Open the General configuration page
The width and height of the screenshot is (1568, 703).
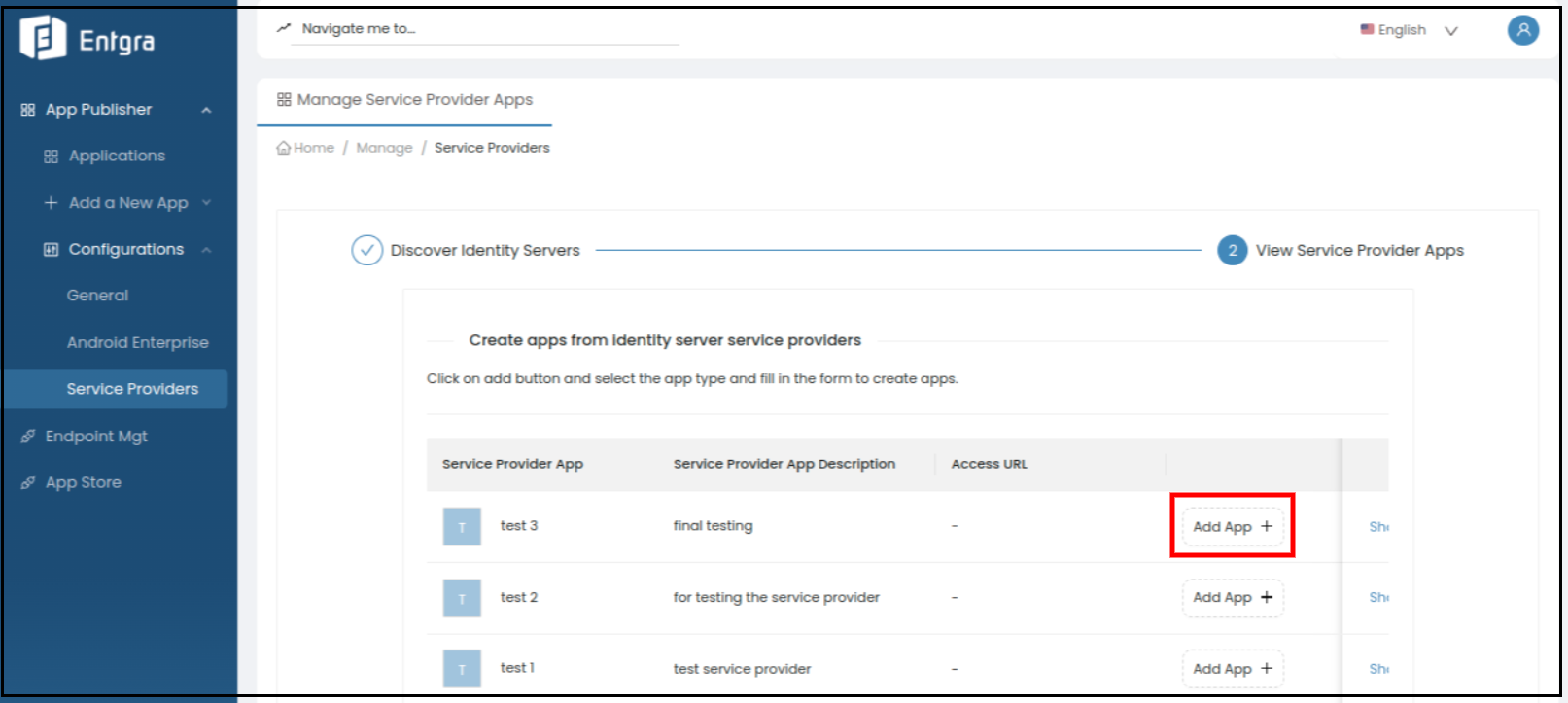click(x=97, y=296)
